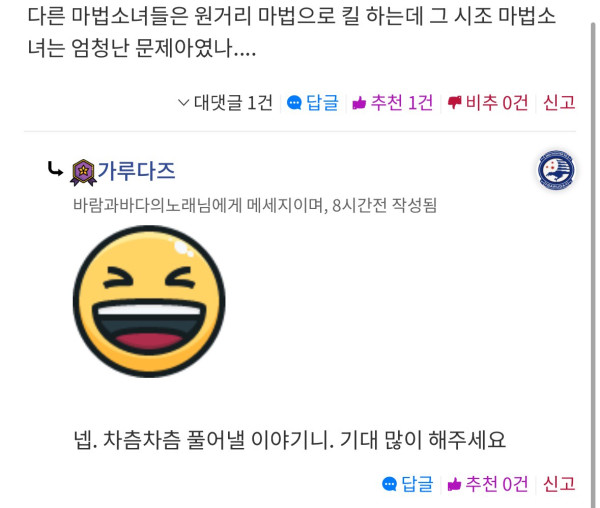Click the blue speech bubble icon beside bottom 답글
600x508 pixels.
point(389,484)
